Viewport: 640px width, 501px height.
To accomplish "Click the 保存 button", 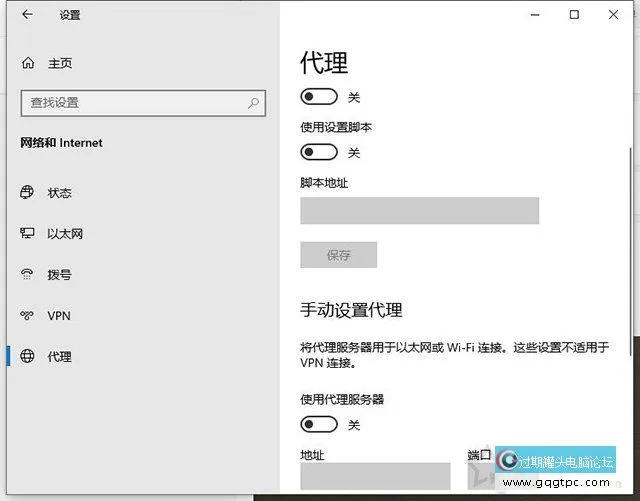I will coord(338,255).
